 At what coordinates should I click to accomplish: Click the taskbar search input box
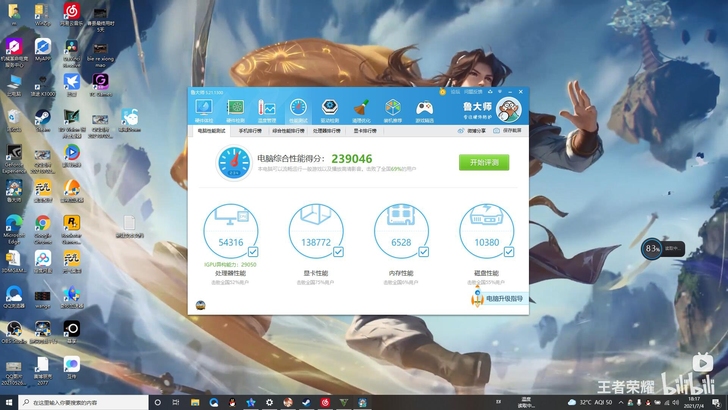pyautogui.click(x=84, y=402)
